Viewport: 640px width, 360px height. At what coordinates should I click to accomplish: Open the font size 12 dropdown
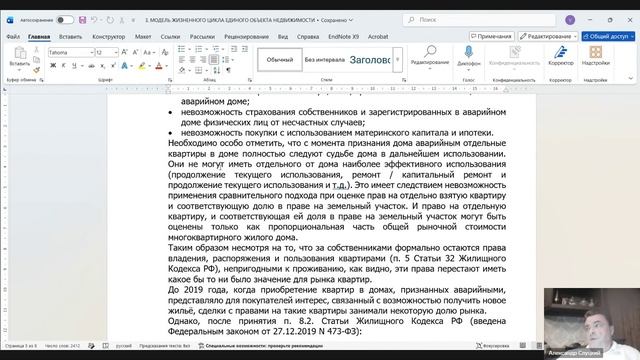point(116,52)
